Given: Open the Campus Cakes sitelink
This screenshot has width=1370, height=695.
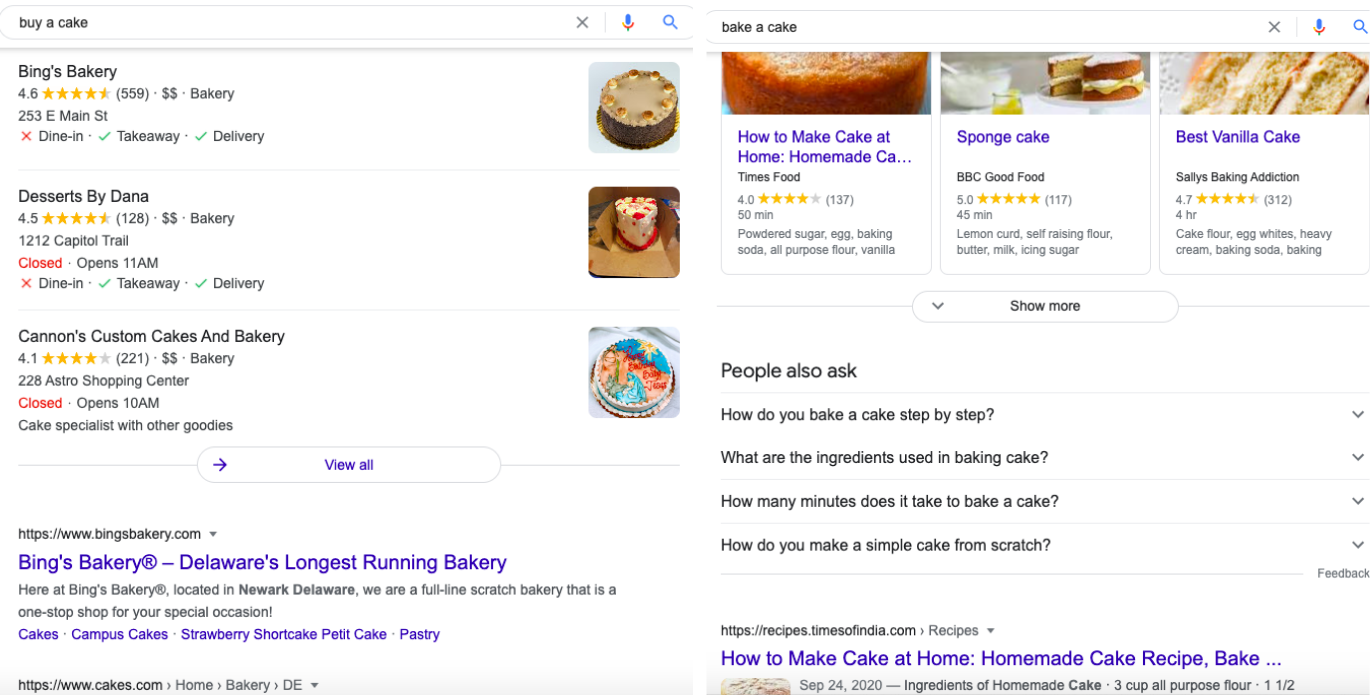Looking at the screenshot, I should click(119, 634).
